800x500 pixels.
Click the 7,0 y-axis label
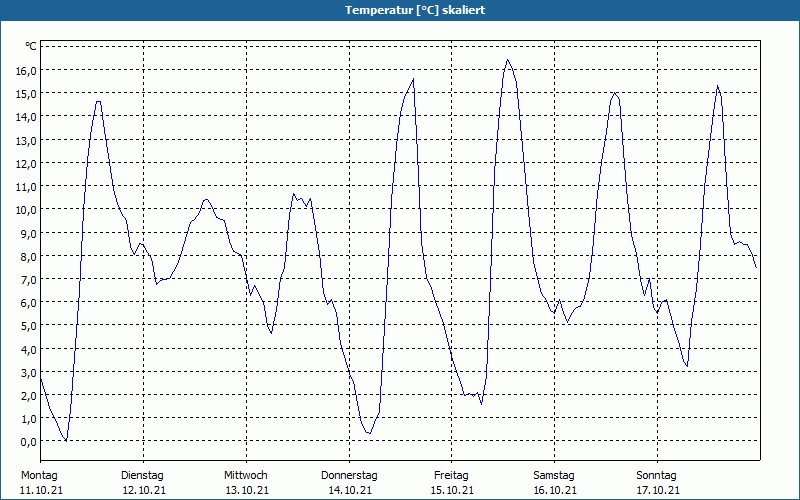click(x=31, y=280)
